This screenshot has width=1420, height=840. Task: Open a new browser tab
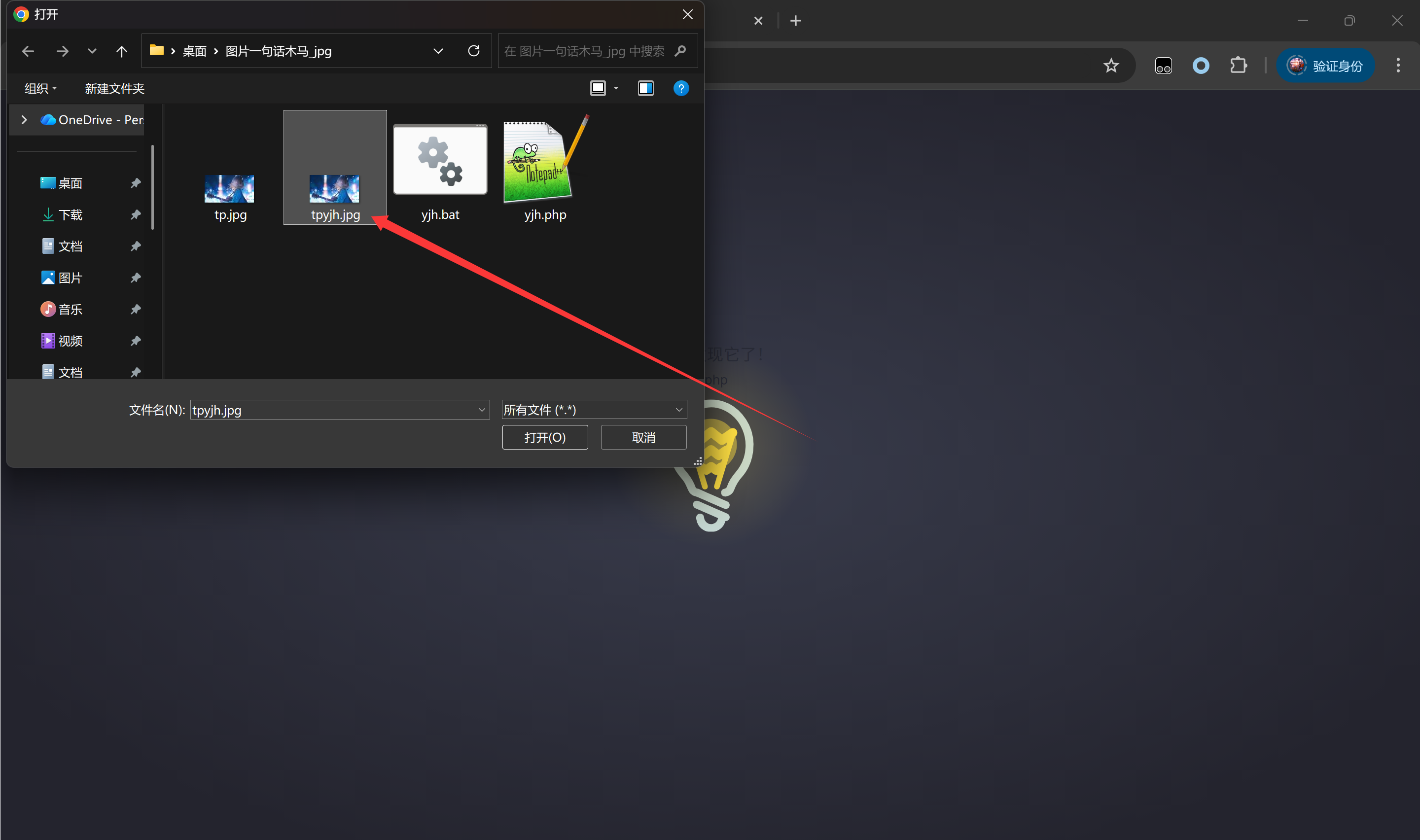pyautogui.click(x=795, y=21)
